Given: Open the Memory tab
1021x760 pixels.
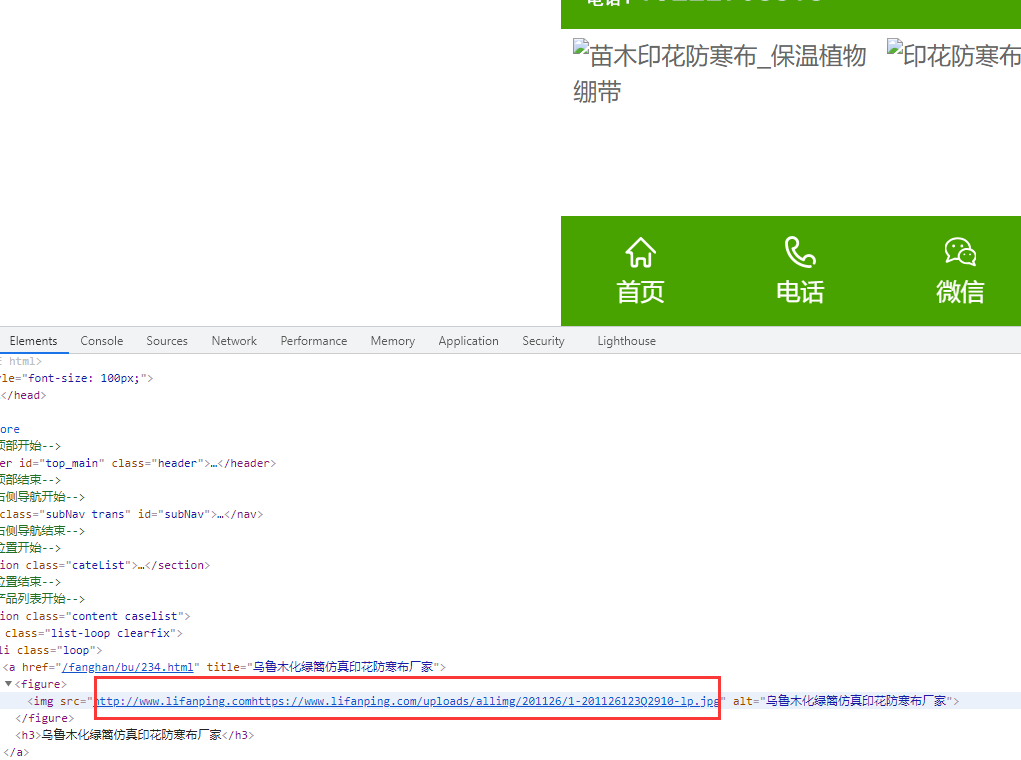Looking at the screenshot, I should (x=392, y=341).
